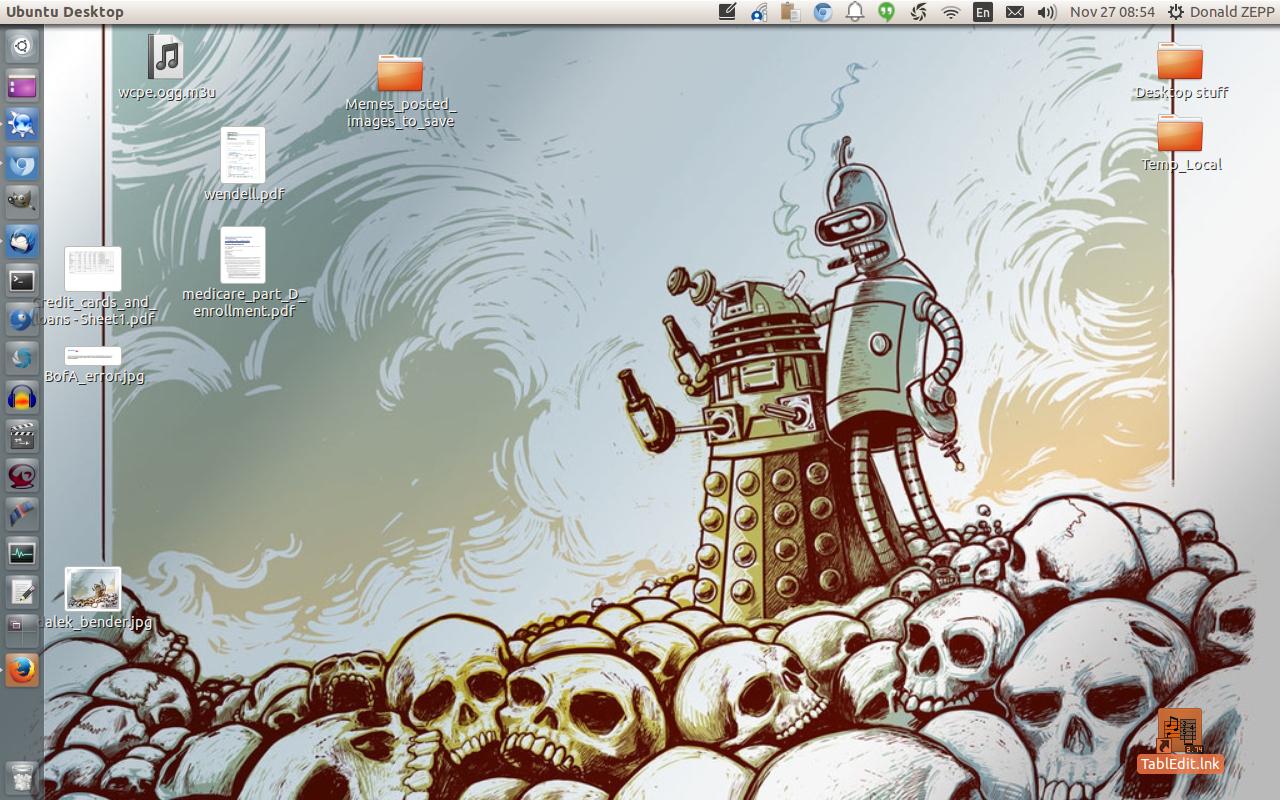The height and width of the screenshot is (800, 1280).
Task: Open the Wi-Fi network menu
Action: pos(951,12)
